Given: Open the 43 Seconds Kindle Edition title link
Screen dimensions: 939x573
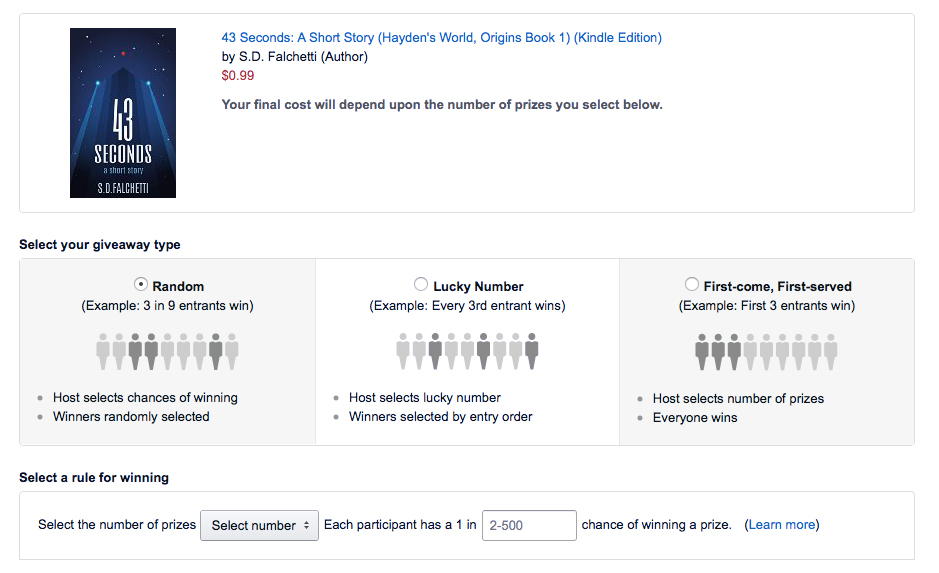Looking at the screenshot, I should 441,37.
